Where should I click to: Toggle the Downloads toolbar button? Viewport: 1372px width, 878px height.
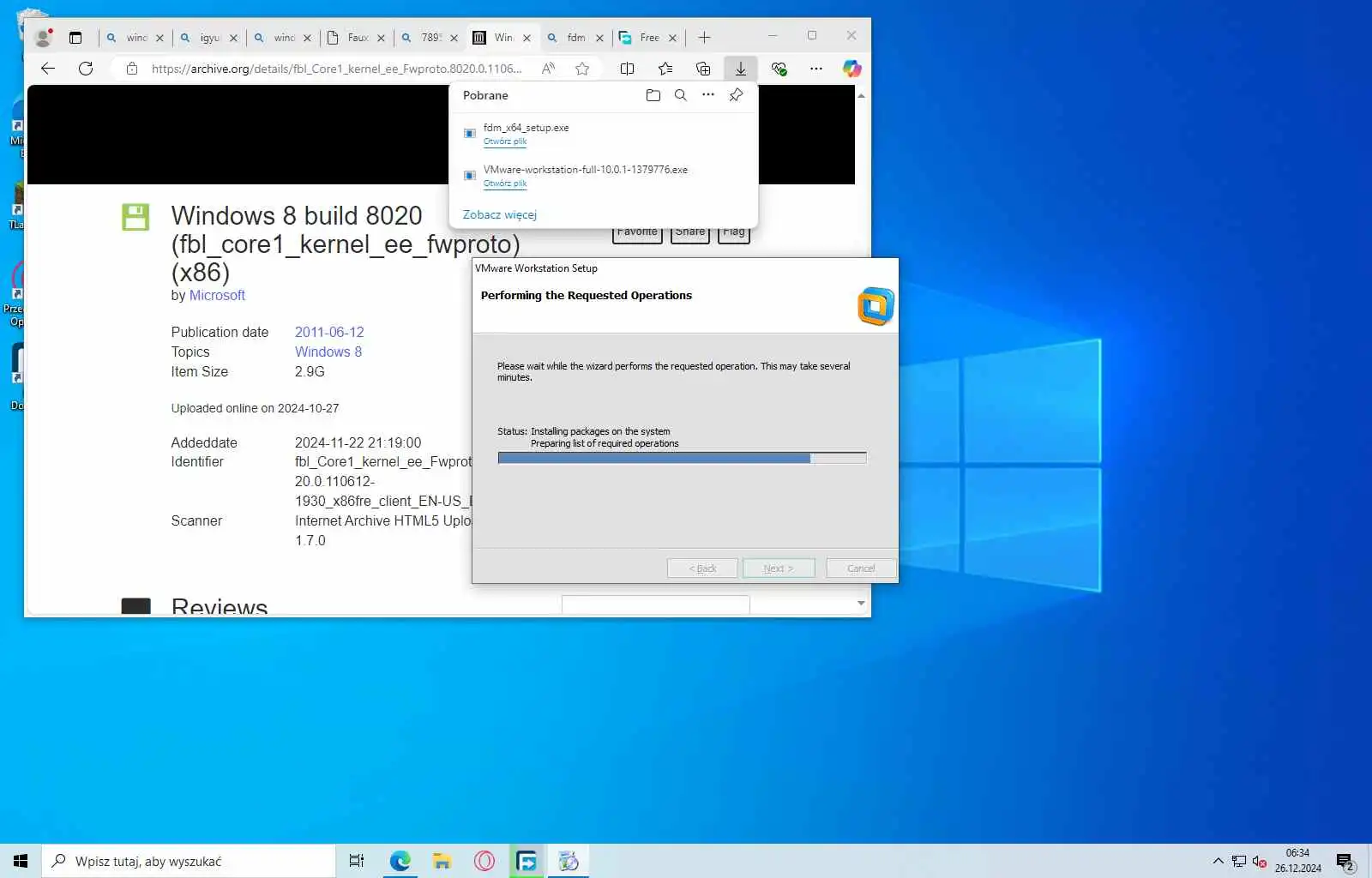click(x=741, y=69)
